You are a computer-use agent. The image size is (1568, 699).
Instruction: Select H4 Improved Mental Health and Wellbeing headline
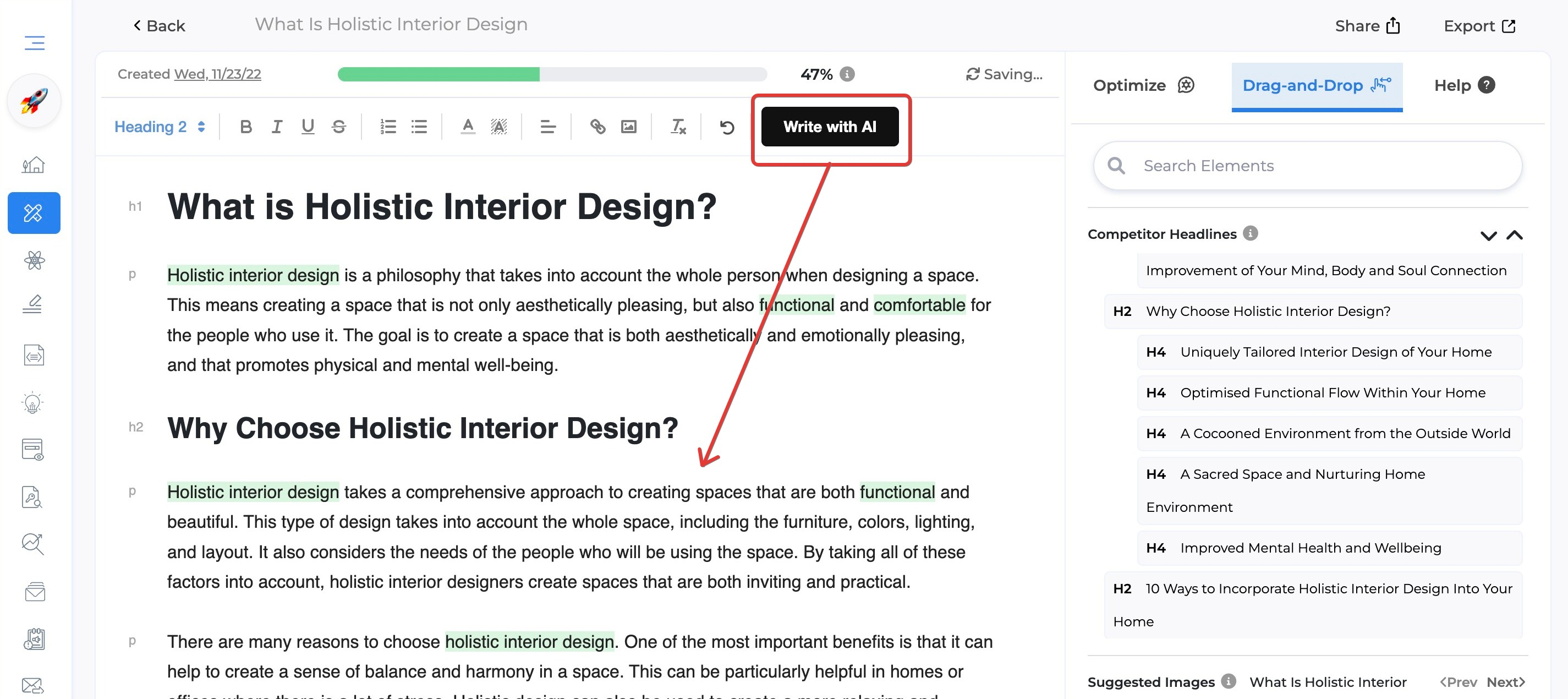1329,548
